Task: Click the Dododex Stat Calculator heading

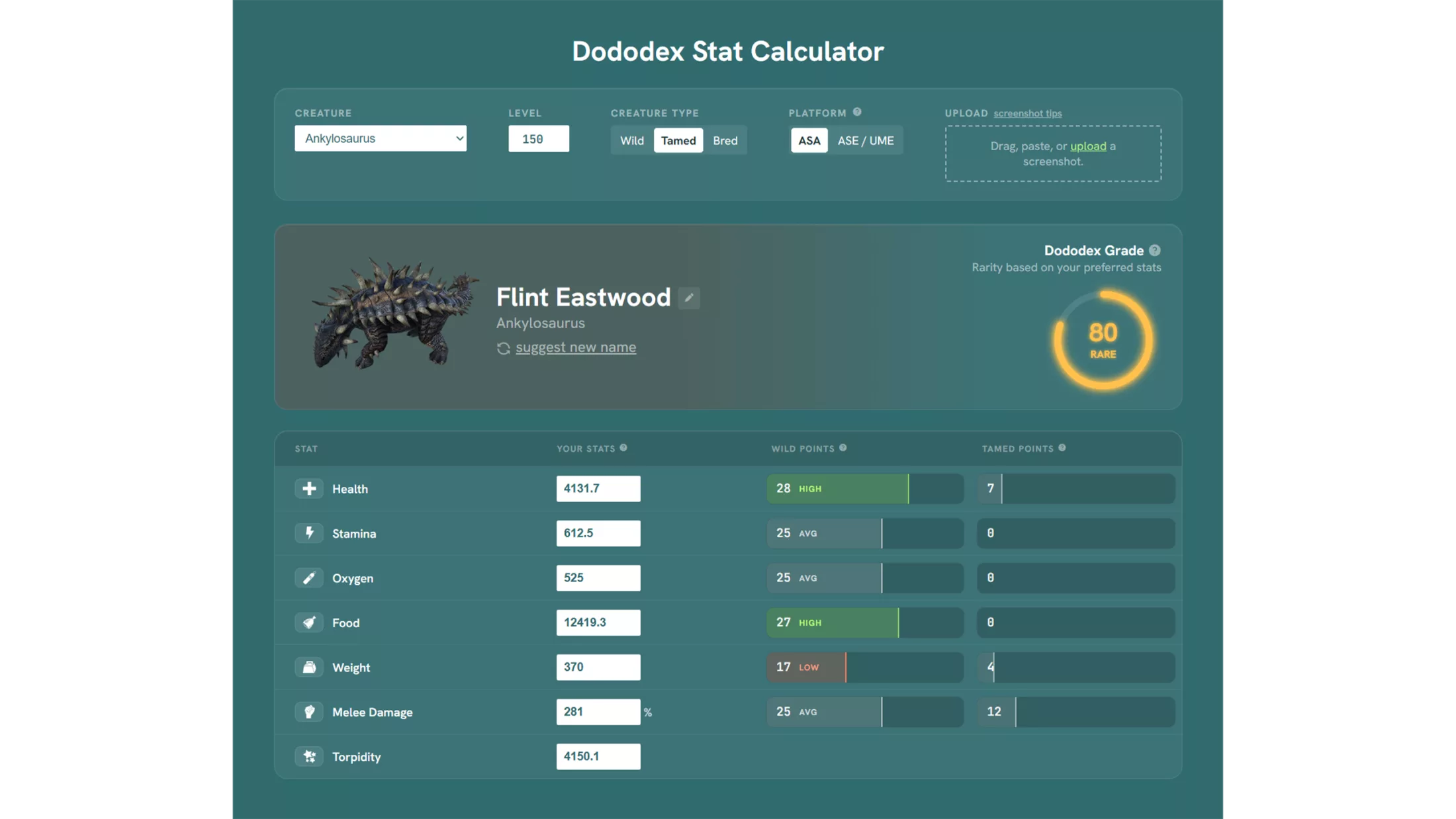Action: click(728, 52)
